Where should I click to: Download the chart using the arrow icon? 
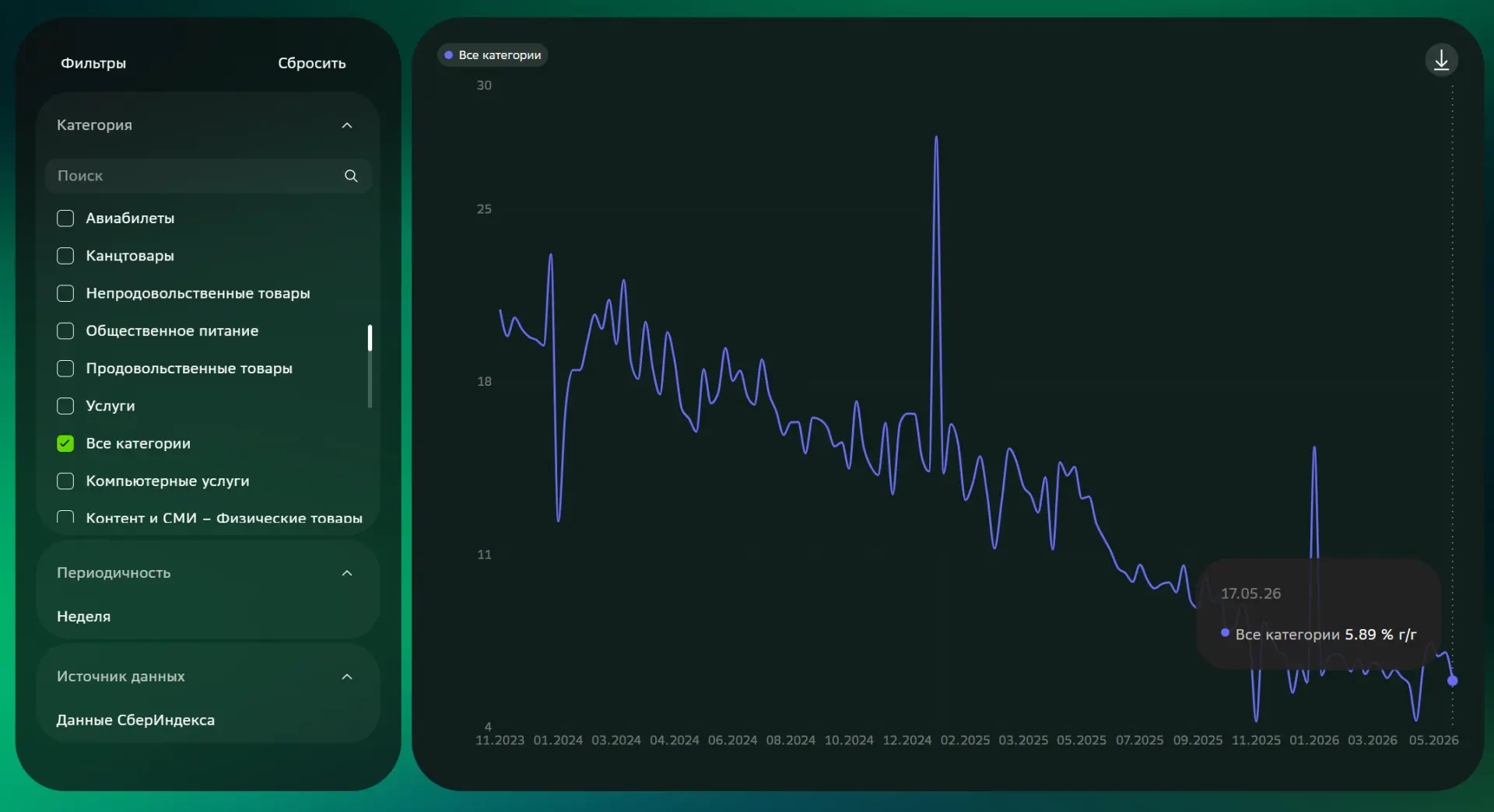[x=1441, y=60]
